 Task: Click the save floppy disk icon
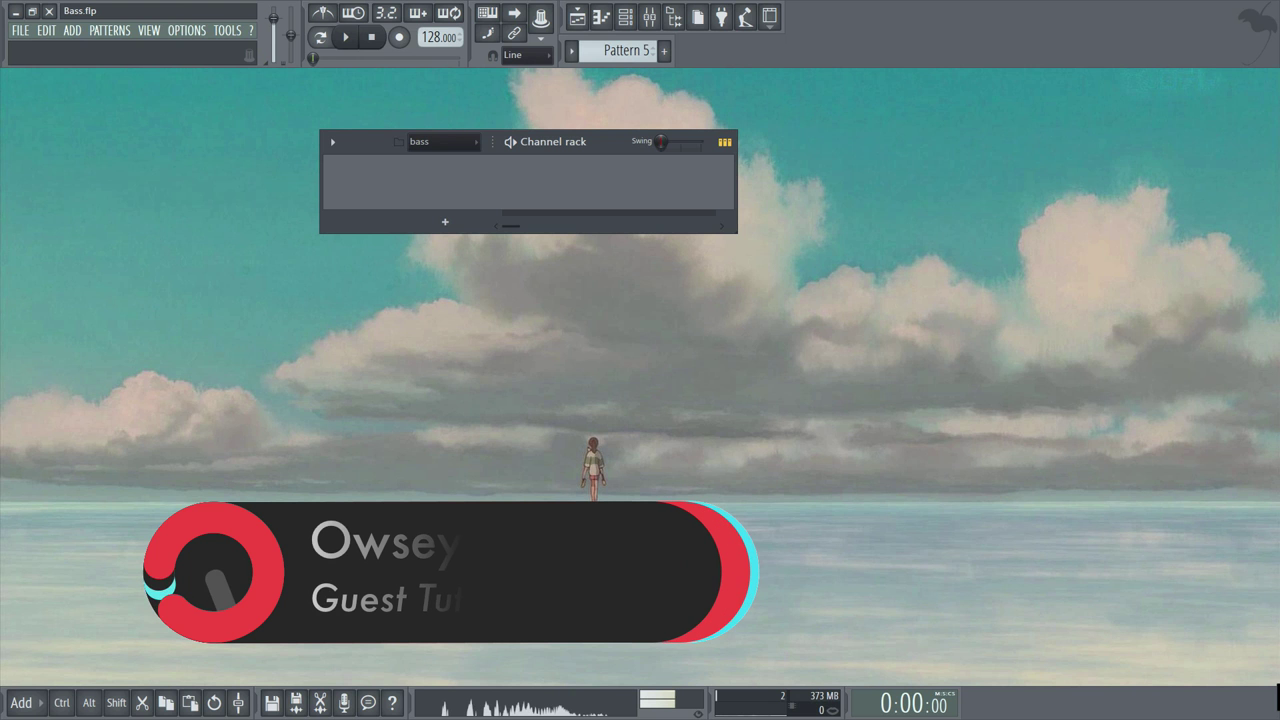point(272,703)
